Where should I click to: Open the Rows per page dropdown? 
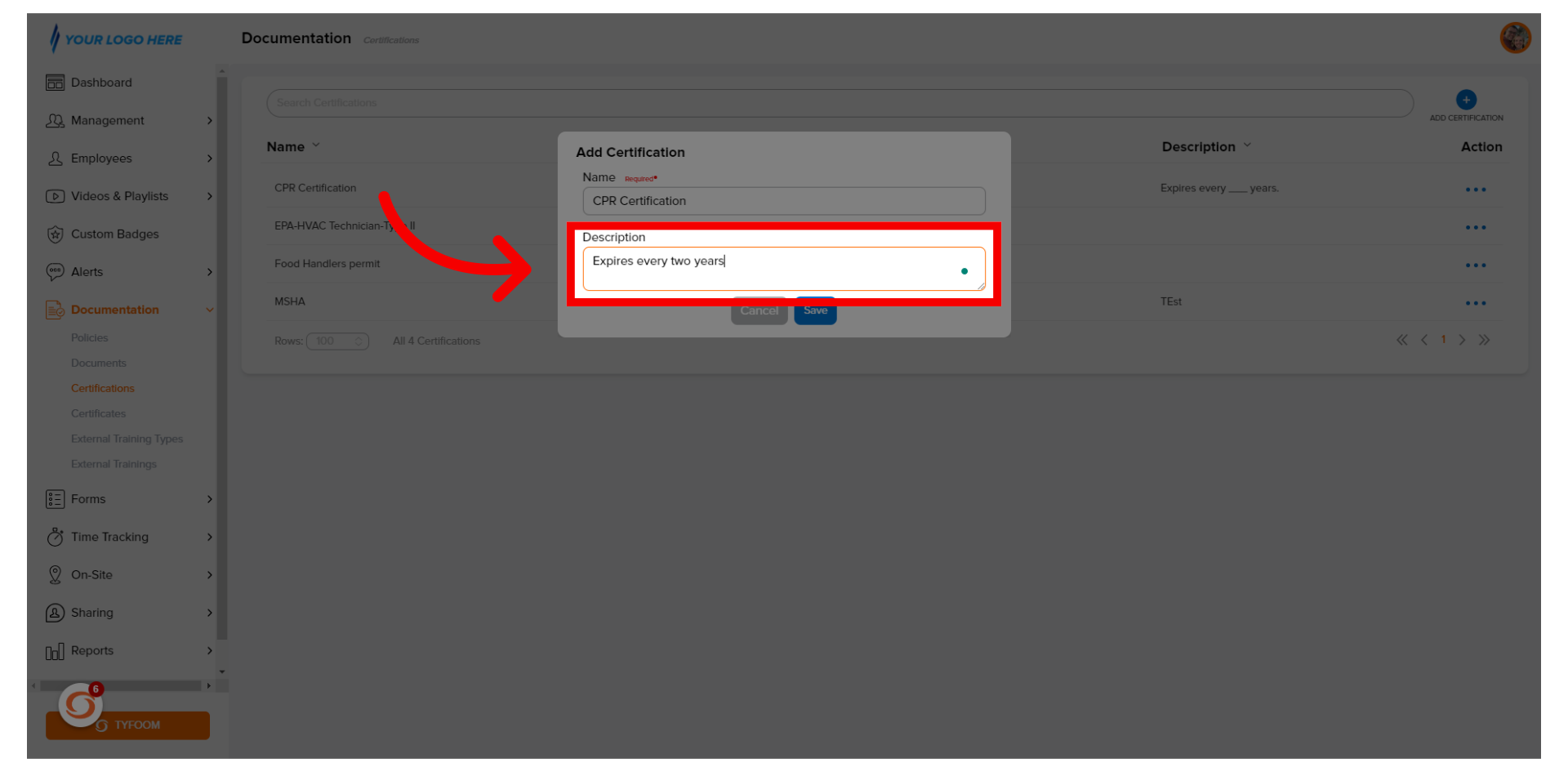tap(337, 341)
